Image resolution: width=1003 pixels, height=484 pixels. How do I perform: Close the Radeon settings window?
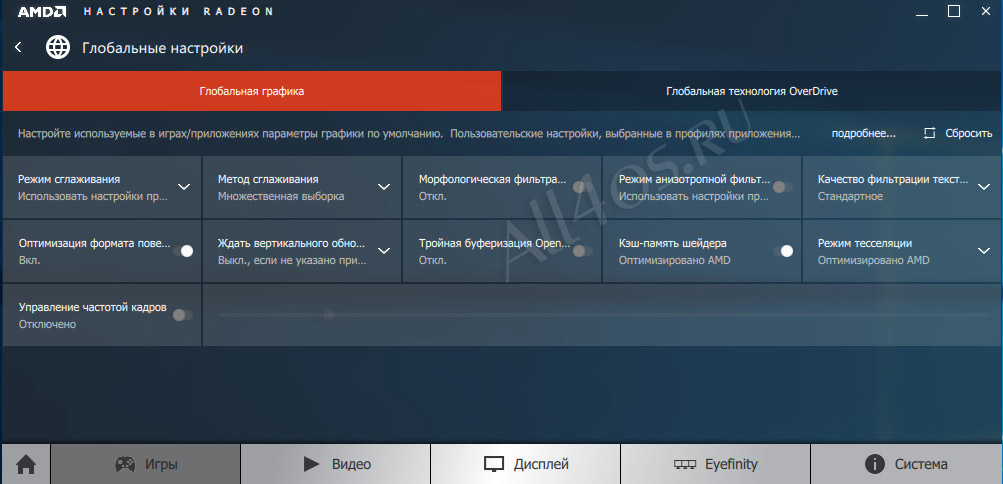(984, 11)
